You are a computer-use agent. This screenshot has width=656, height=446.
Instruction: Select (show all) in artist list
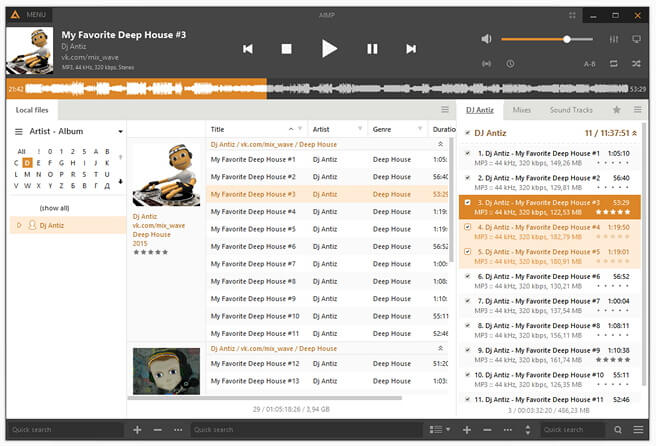point(54,208)
